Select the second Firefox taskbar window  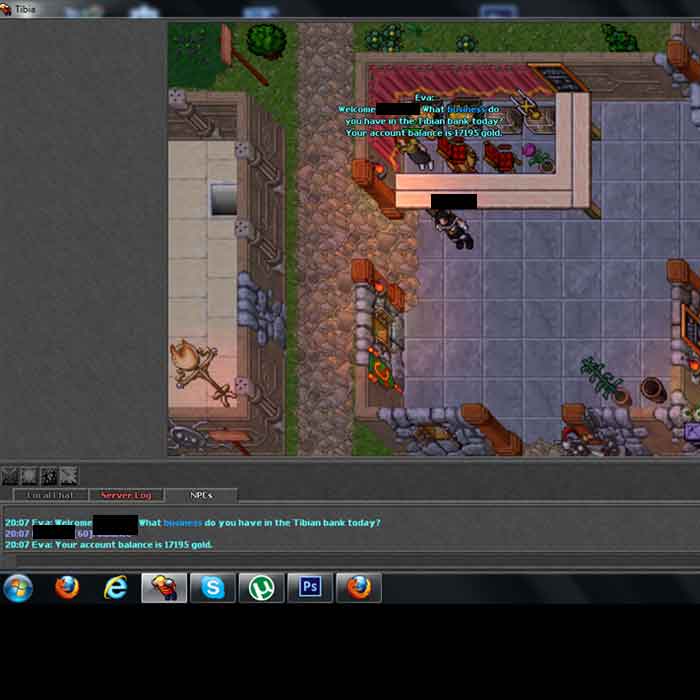click(x=358, y=588)
